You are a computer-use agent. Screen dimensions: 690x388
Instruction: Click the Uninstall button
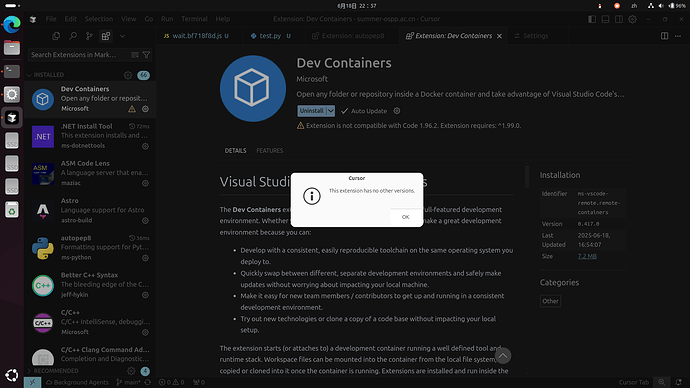312,111
